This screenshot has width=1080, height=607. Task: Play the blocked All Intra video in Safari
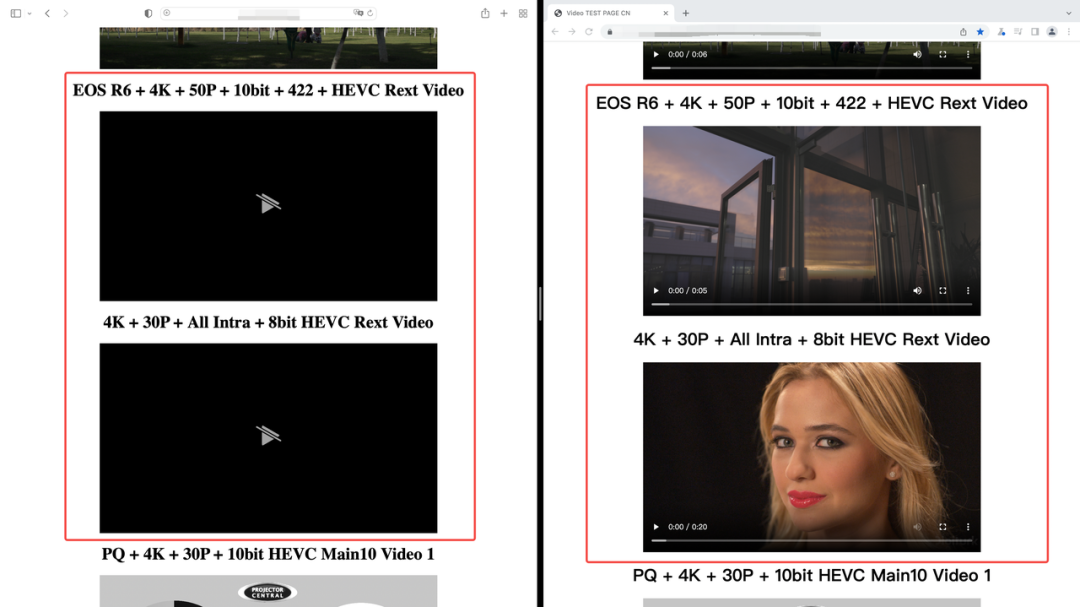pyautogui.click(x=268, y=435)
